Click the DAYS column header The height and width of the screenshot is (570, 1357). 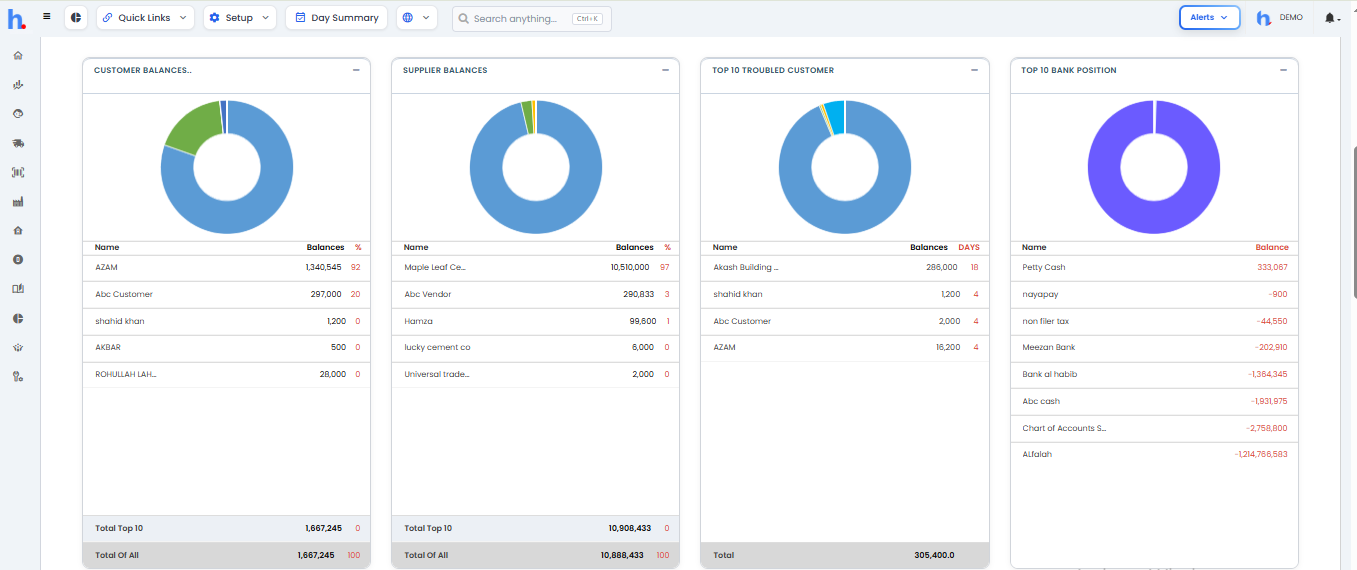coord(969,247)
